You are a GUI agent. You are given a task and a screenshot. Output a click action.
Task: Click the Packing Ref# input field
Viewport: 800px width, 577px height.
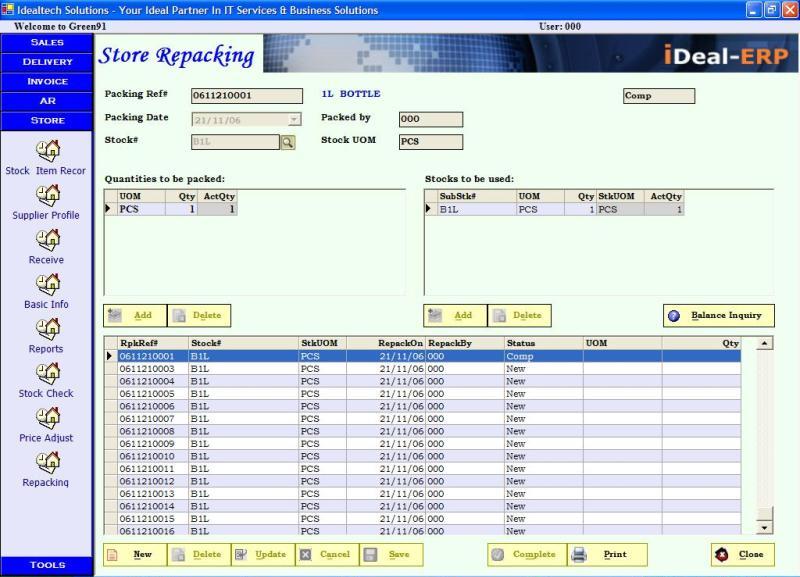[x=245, y=96]
